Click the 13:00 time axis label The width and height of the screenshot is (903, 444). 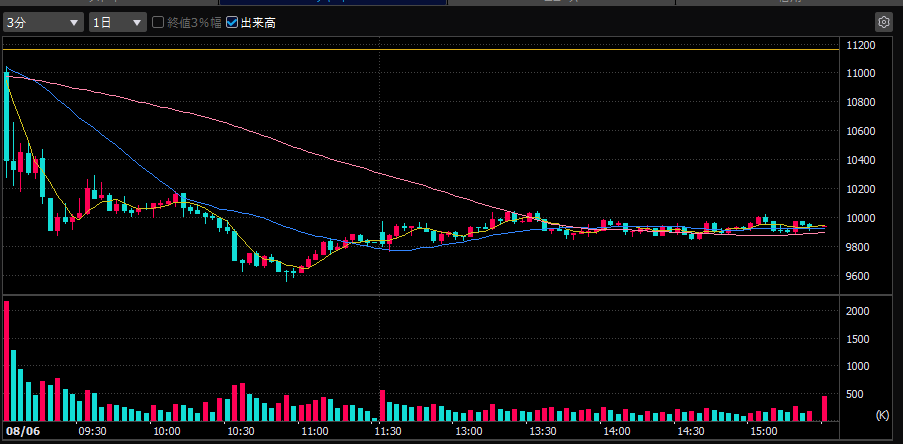tap(468, 431)
